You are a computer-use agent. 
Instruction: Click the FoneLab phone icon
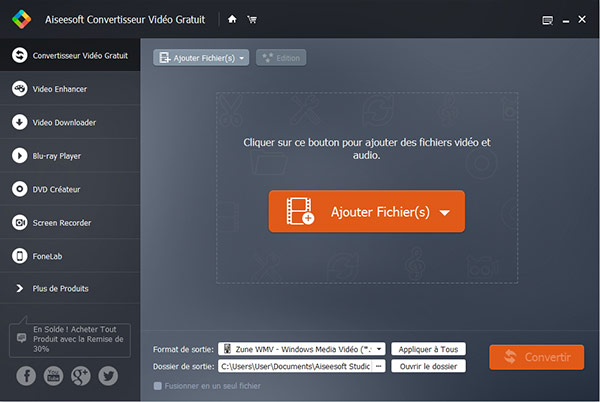20,256
